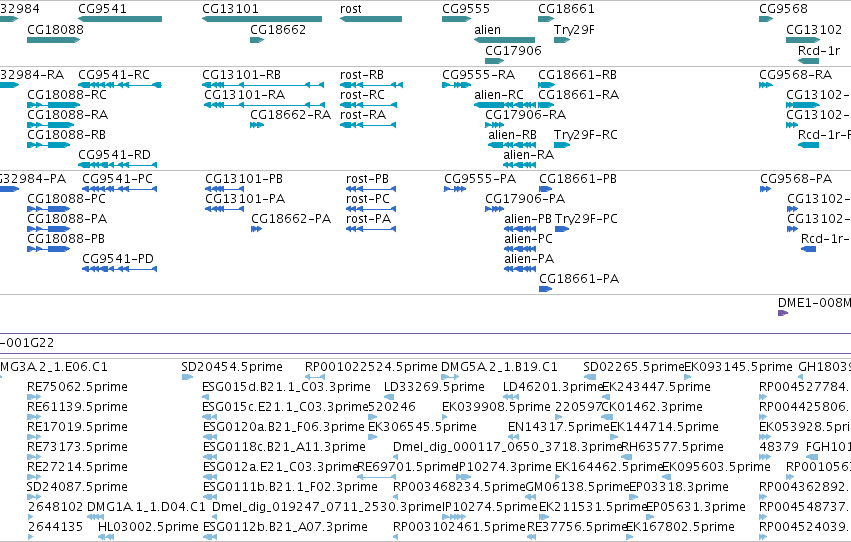
Task: Click the purple DME1-008M feature arrow
Action: (x=783, y=313)
